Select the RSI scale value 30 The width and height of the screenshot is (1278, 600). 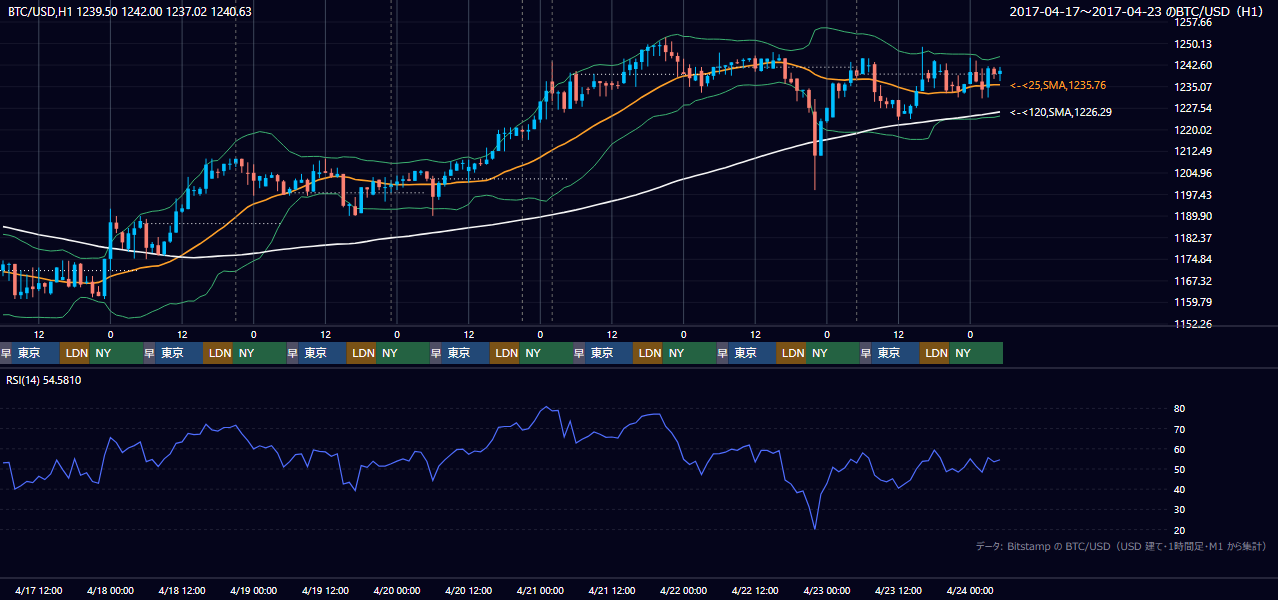1180,510
